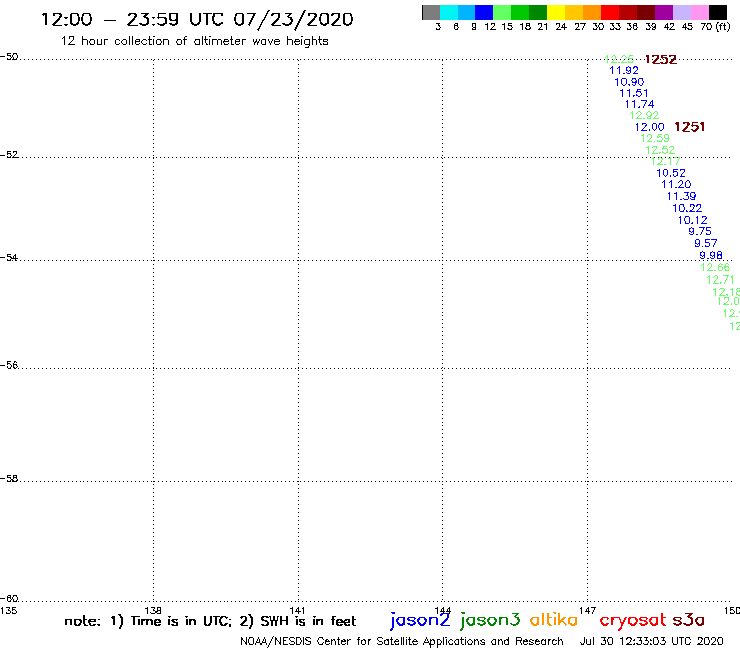Image resolution: width=740 pixels, height=650 pixels.
Task: Click the 9.98 wave height value
Action: coord(711,255)
